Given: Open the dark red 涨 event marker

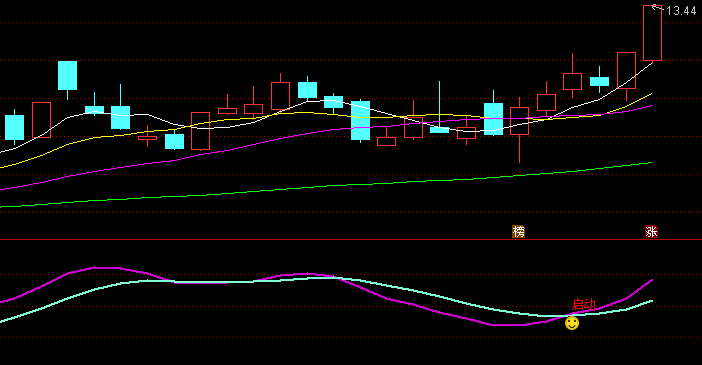Looking at the screenshot, I should coord(651,232).
